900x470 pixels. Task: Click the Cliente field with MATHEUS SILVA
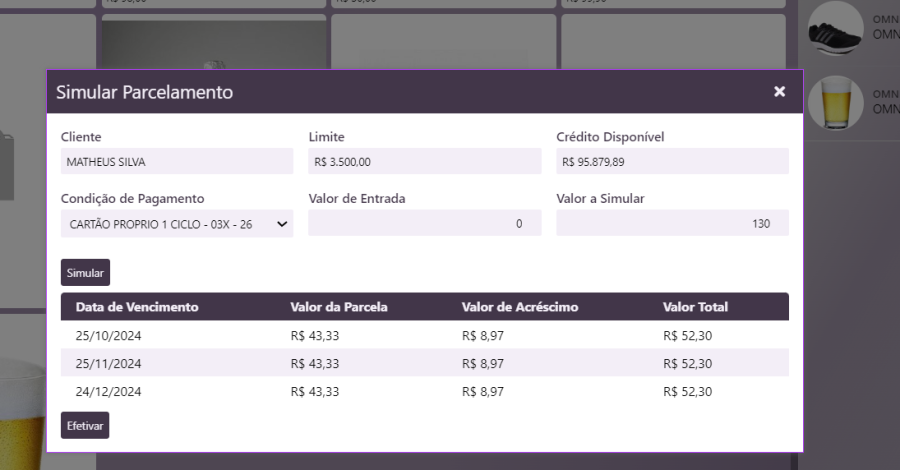coord(176,162)
